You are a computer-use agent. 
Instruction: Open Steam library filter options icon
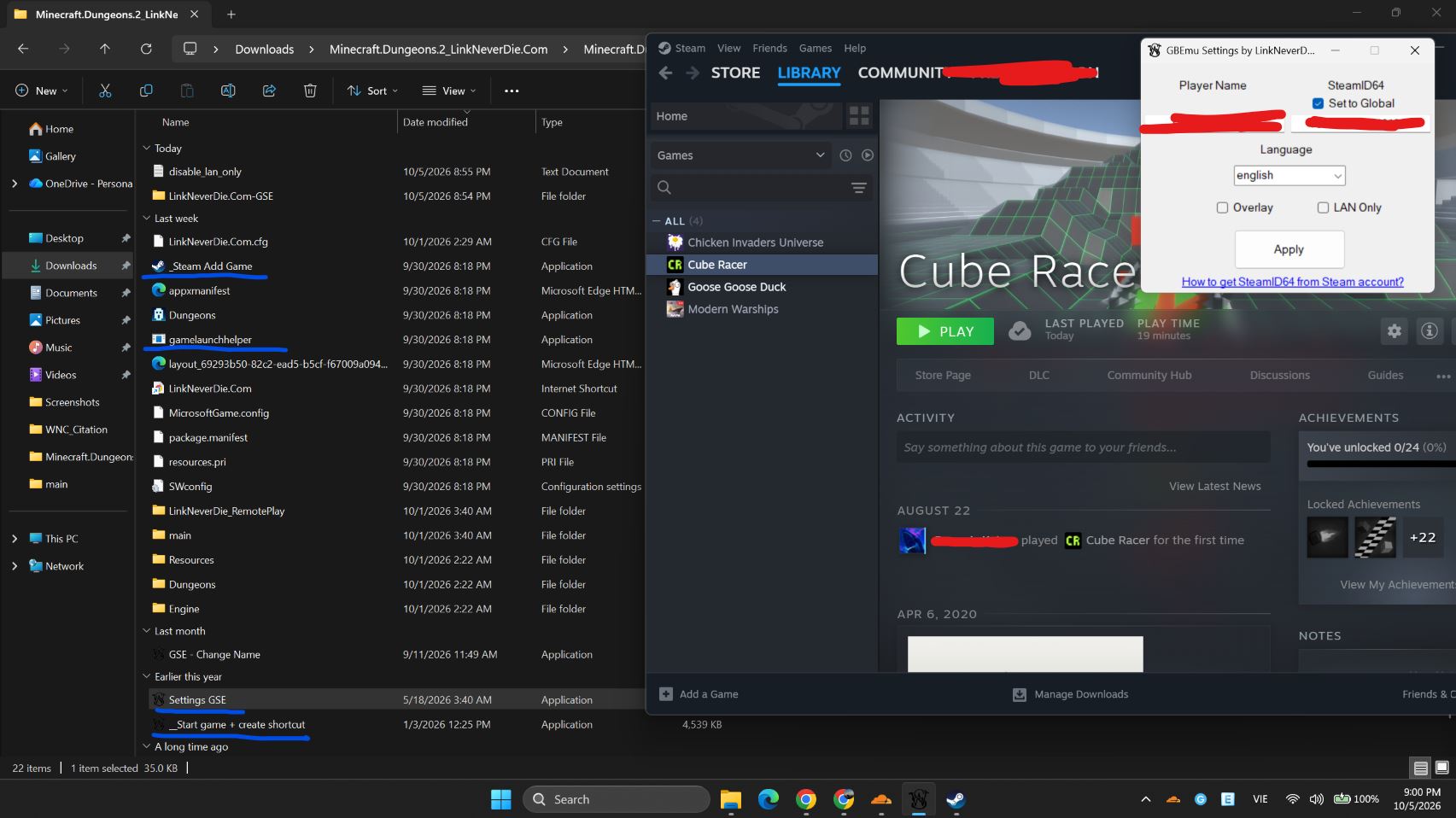[x=859, y=188]
